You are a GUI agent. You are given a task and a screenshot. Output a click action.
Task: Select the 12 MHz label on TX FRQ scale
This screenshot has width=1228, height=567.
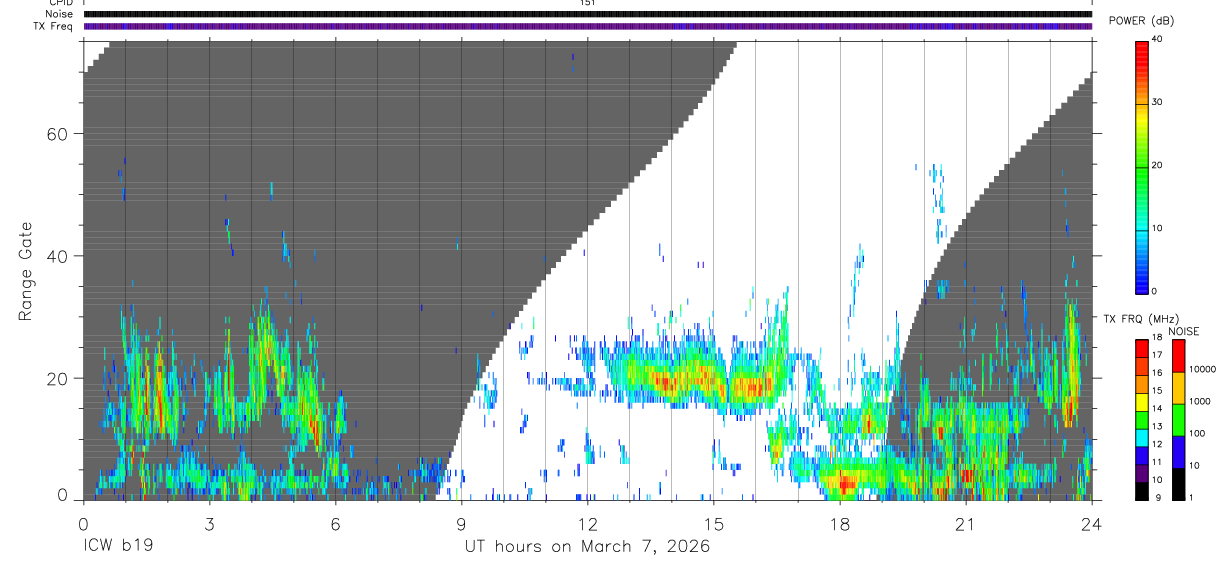(x=1156, y=444)
